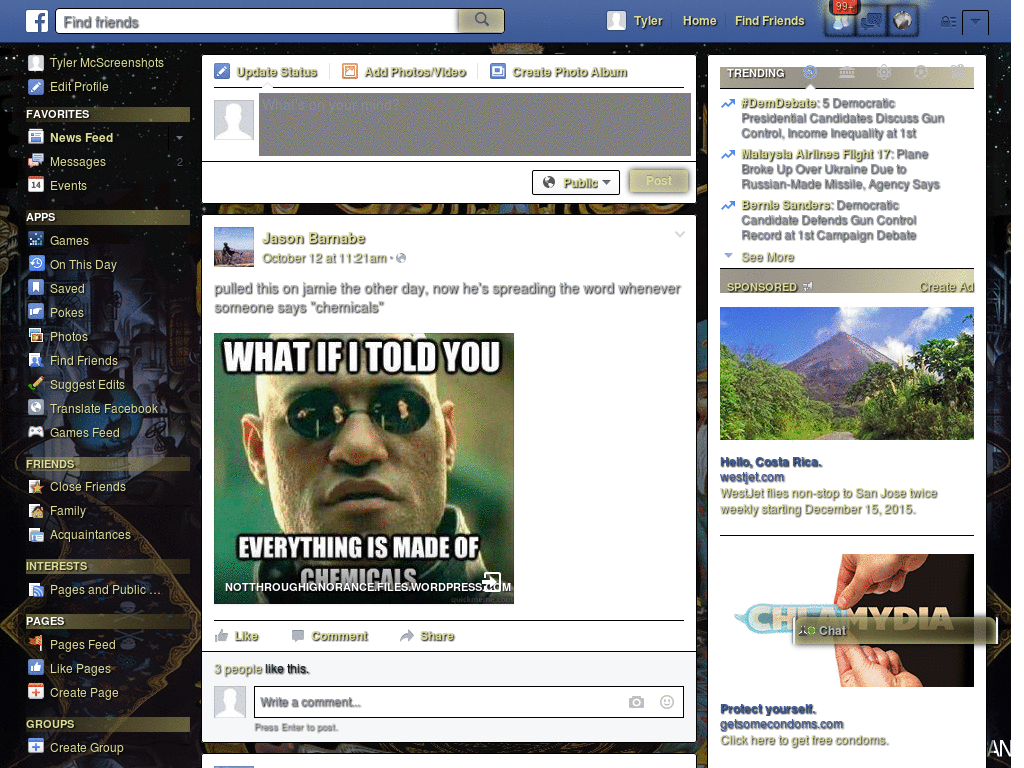Open the Chat bar

point(895,630)
